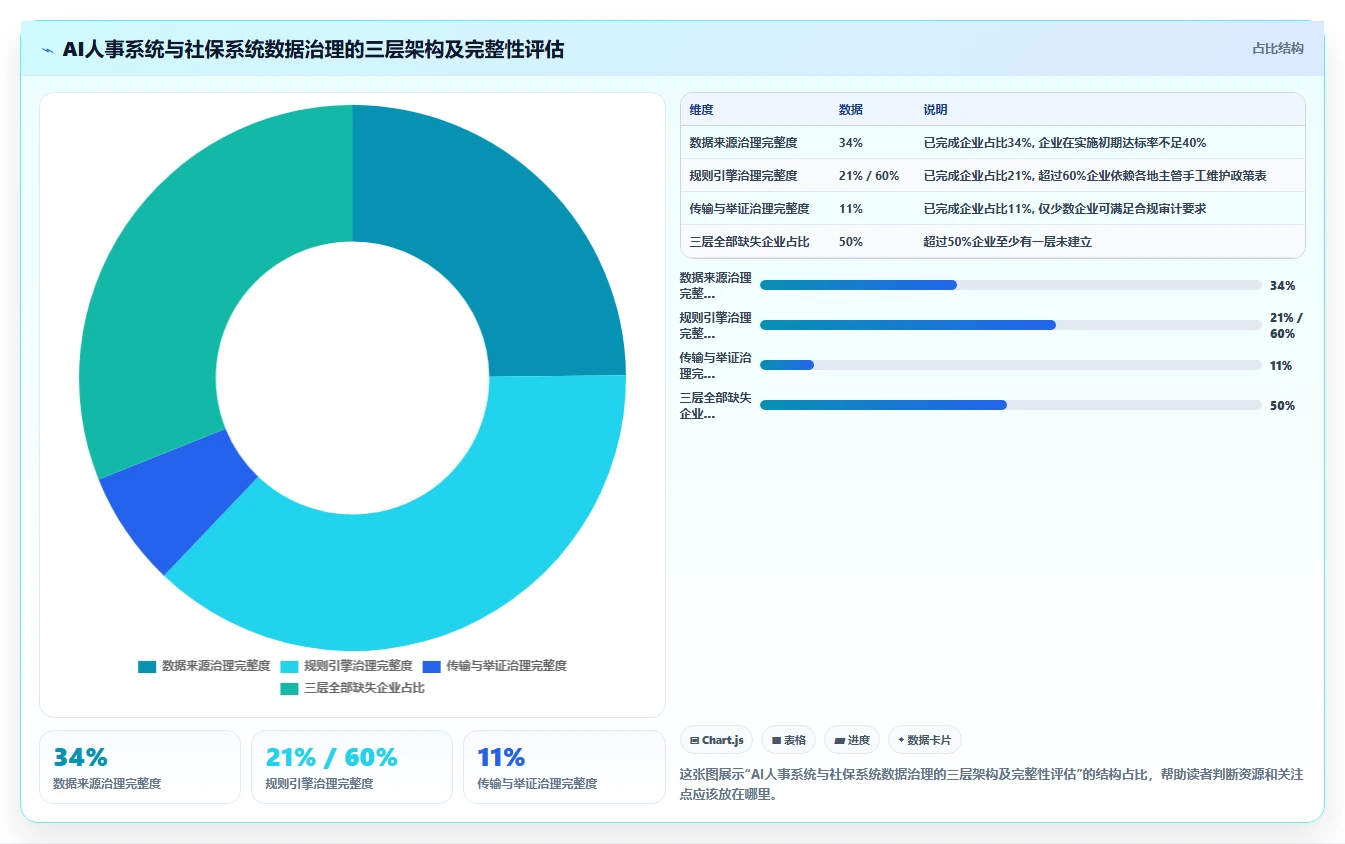Select table cell 规则引擎治理完整度
1345x844 pixels.
743,176
